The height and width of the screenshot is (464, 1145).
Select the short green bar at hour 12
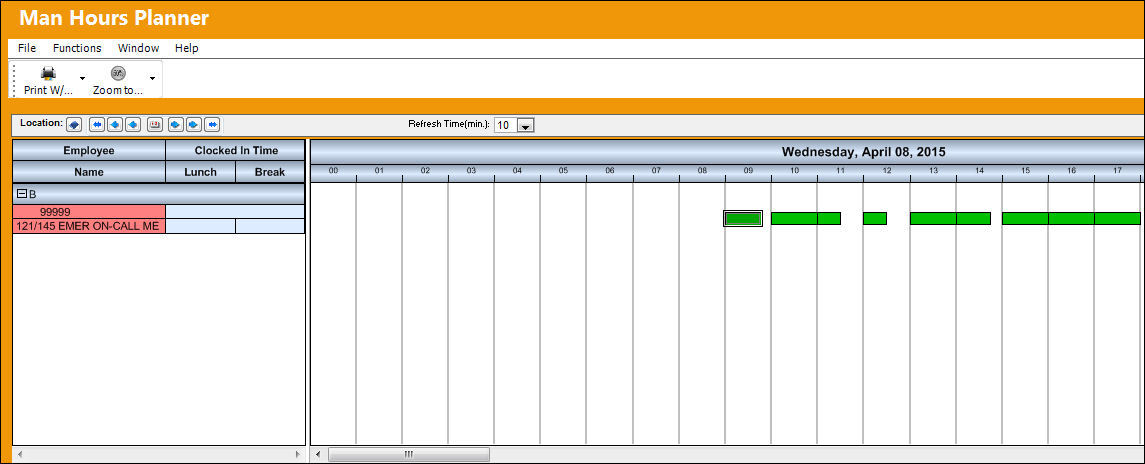875,218
